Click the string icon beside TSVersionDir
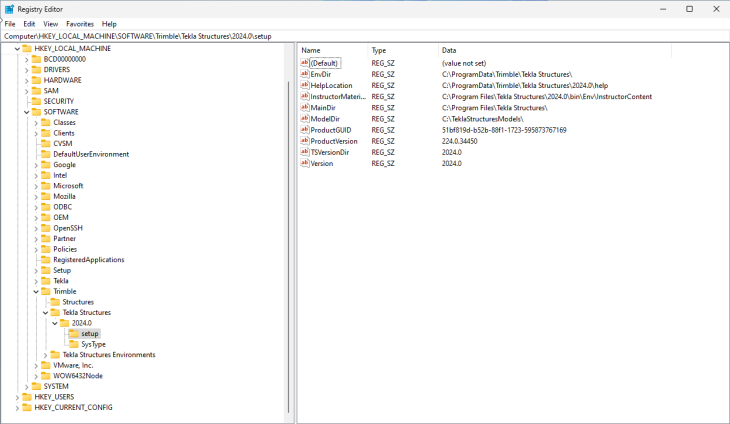 point(304,152)
